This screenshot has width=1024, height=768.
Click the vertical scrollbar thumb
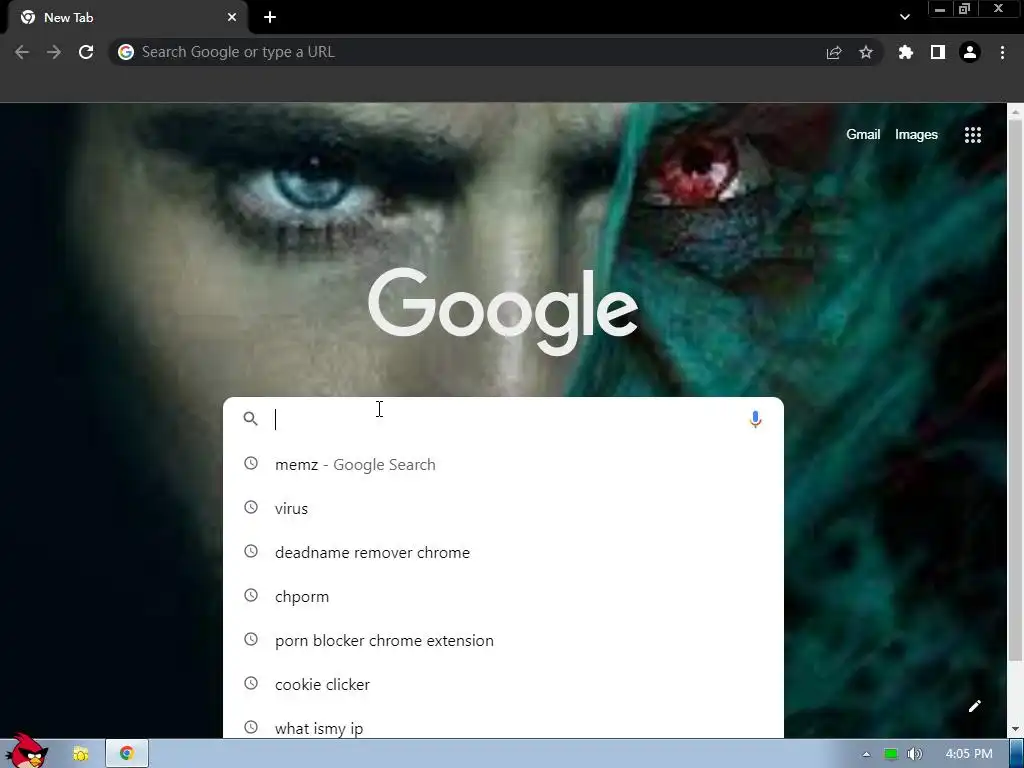coord(1015,389)
